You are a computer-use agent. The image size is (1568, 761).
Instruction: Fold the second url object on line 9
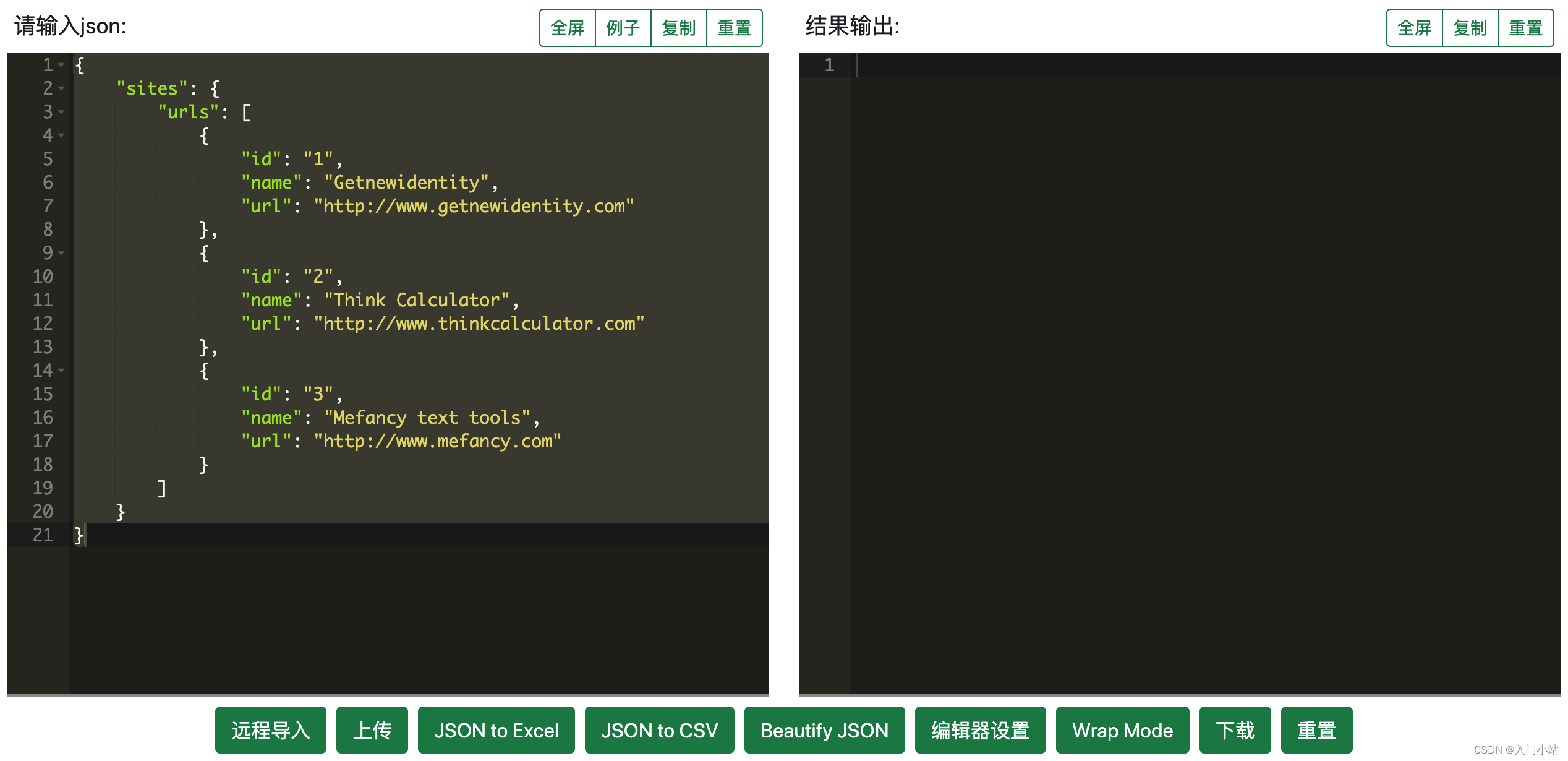(x=61, y=253)
